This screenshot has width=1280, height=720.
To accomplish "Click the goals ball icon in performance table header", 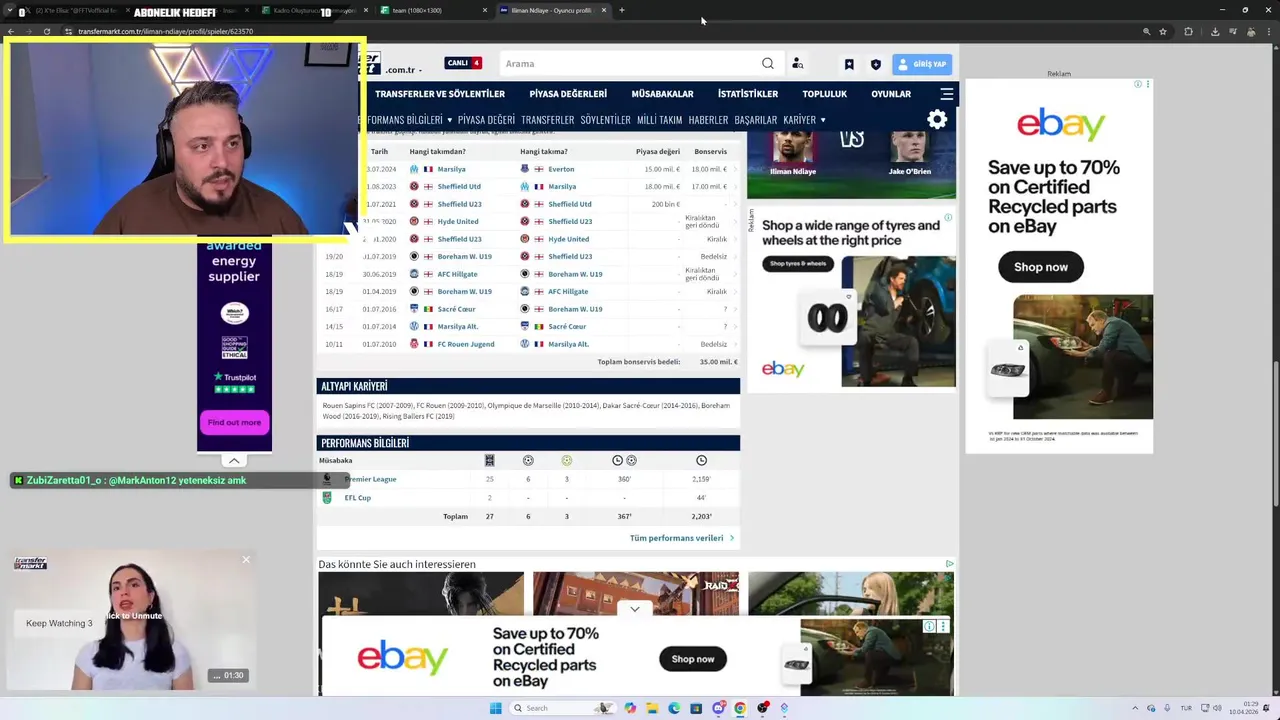I will point(528,460).
